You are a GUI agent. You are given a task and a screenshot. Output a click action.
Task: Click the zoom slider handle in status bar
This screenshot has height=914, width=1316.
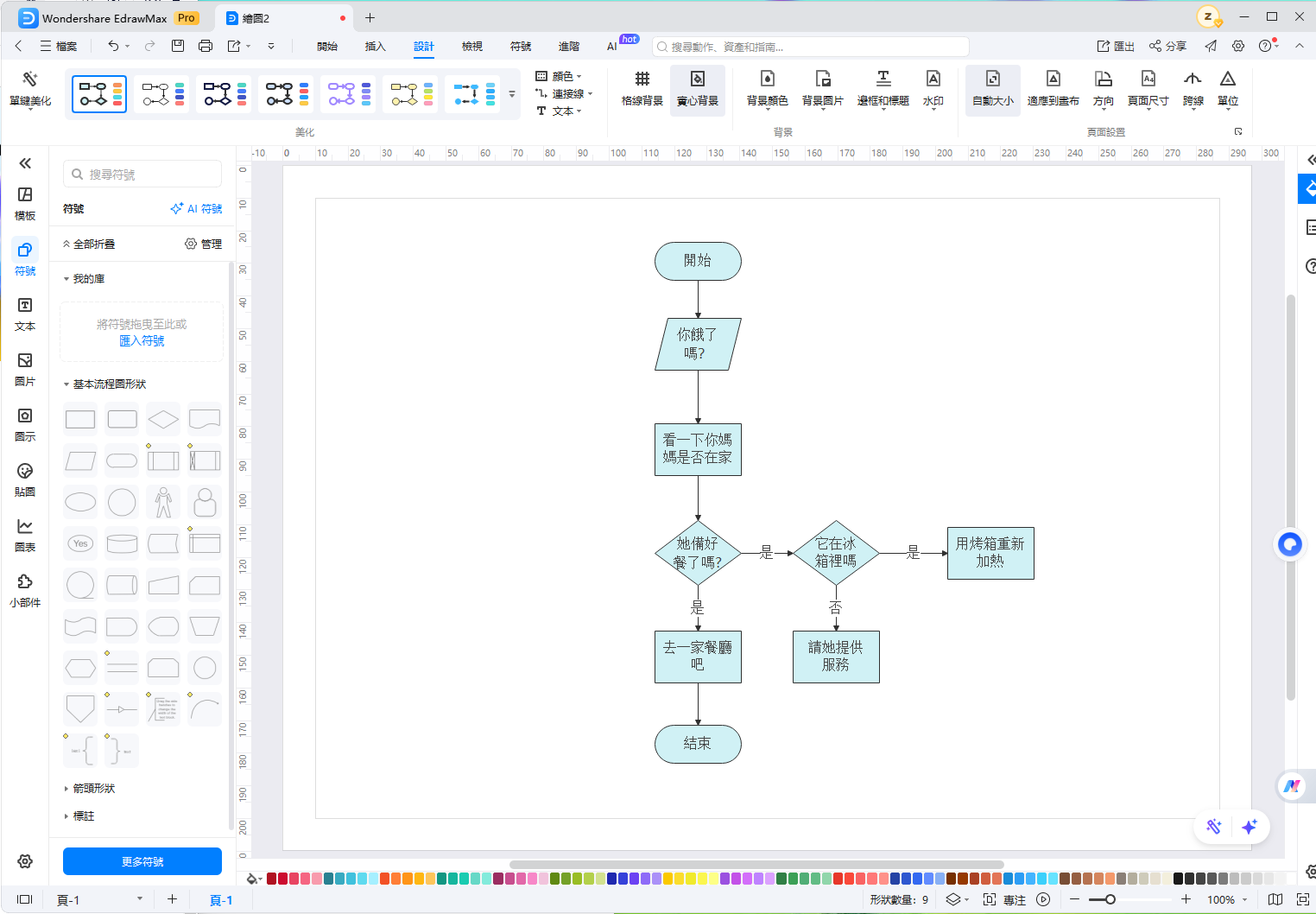(x=1110, y=899)
